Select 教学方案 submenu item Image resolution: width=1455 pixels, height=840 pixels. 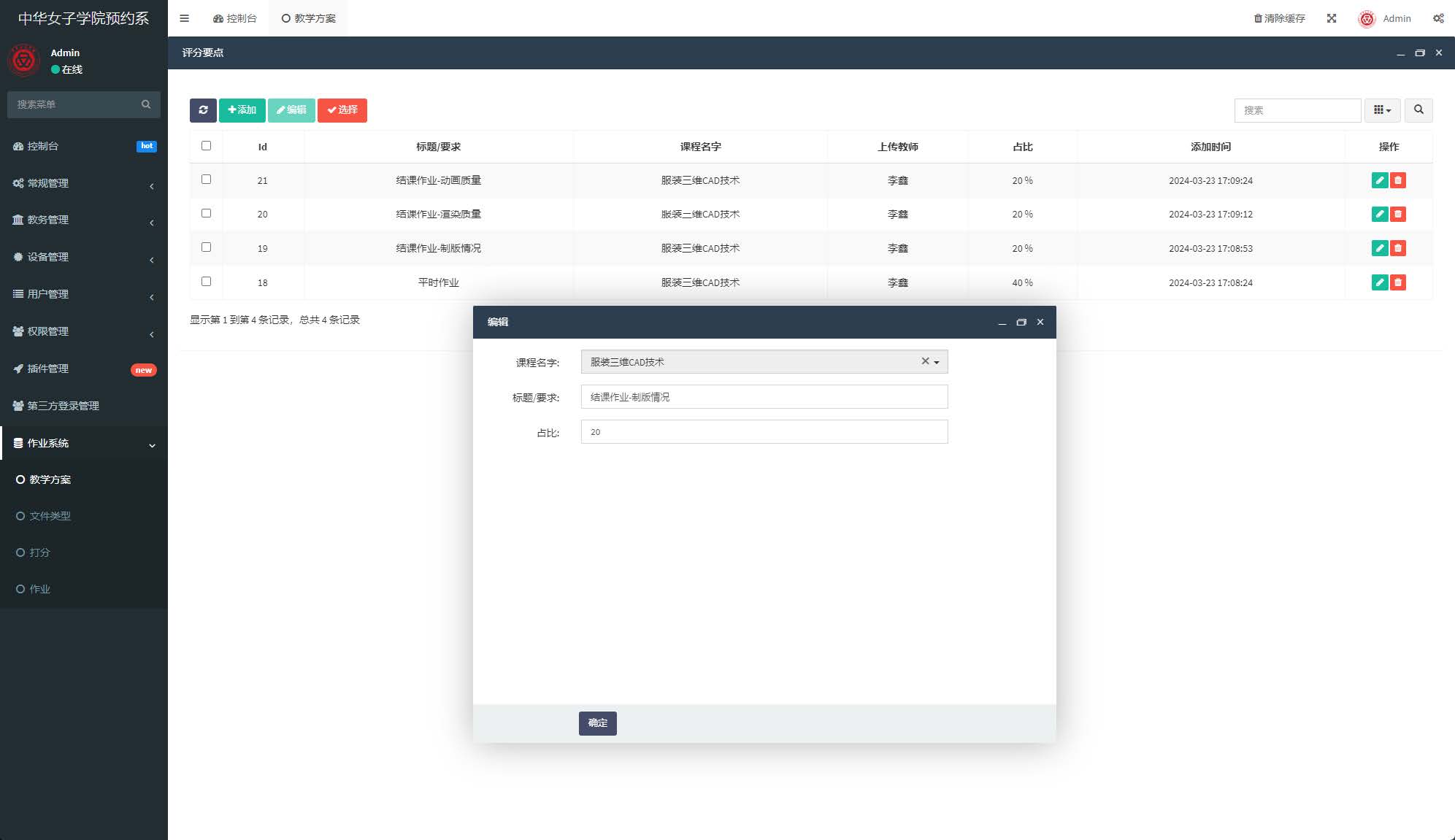(84, 479)
